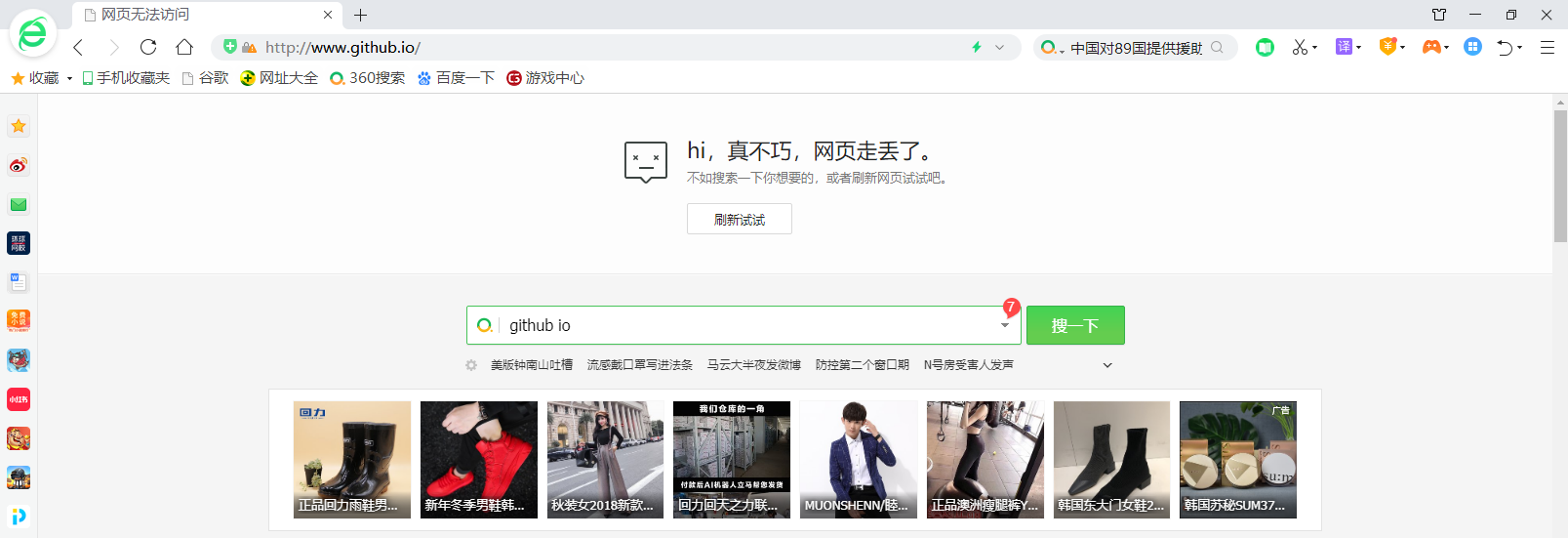Image resolution: width=1568 pixels, height=538 pixels.
Task: Open the 正品回力雨鞋男 thumbnail
Action: pyautogui.click(x=352, y=459)
